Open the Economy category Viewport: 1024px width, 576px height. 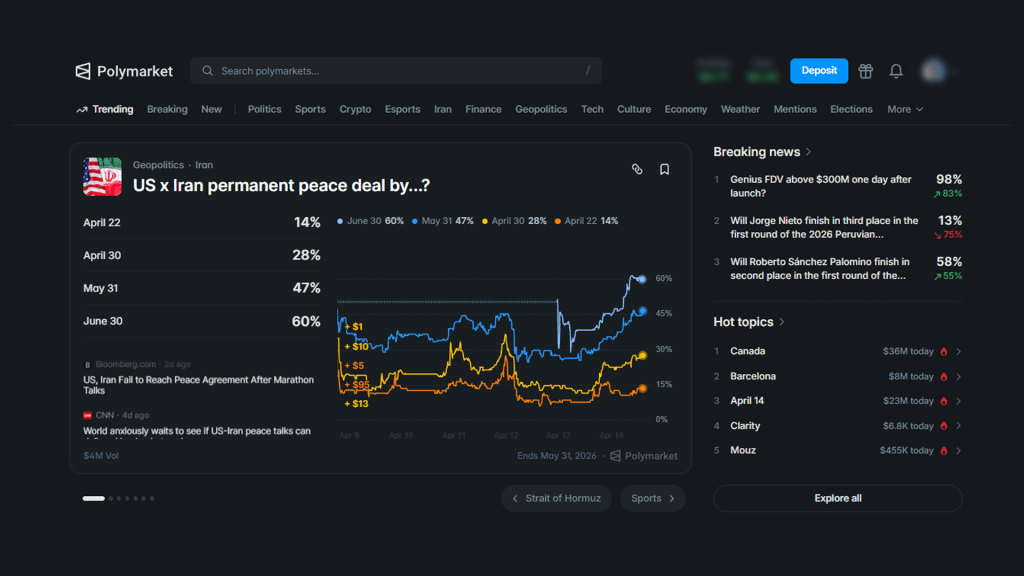point(686,109)
